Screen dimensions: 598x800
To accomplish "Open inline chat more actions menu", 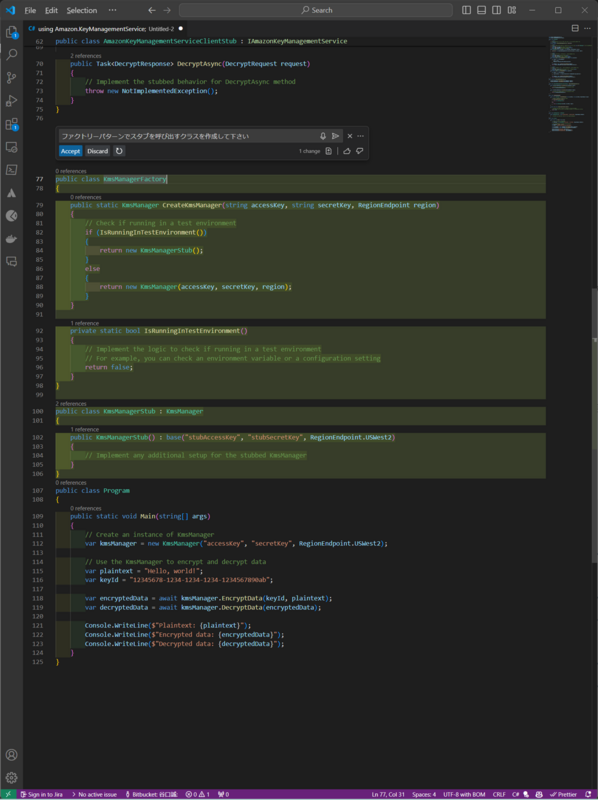I will [361, 136].
